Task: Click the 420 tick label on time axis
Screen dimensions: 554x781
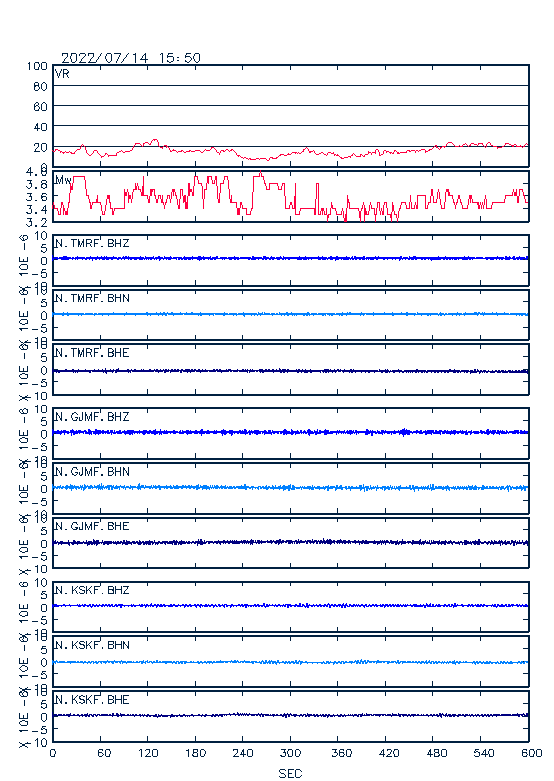Action: [389, 753]
